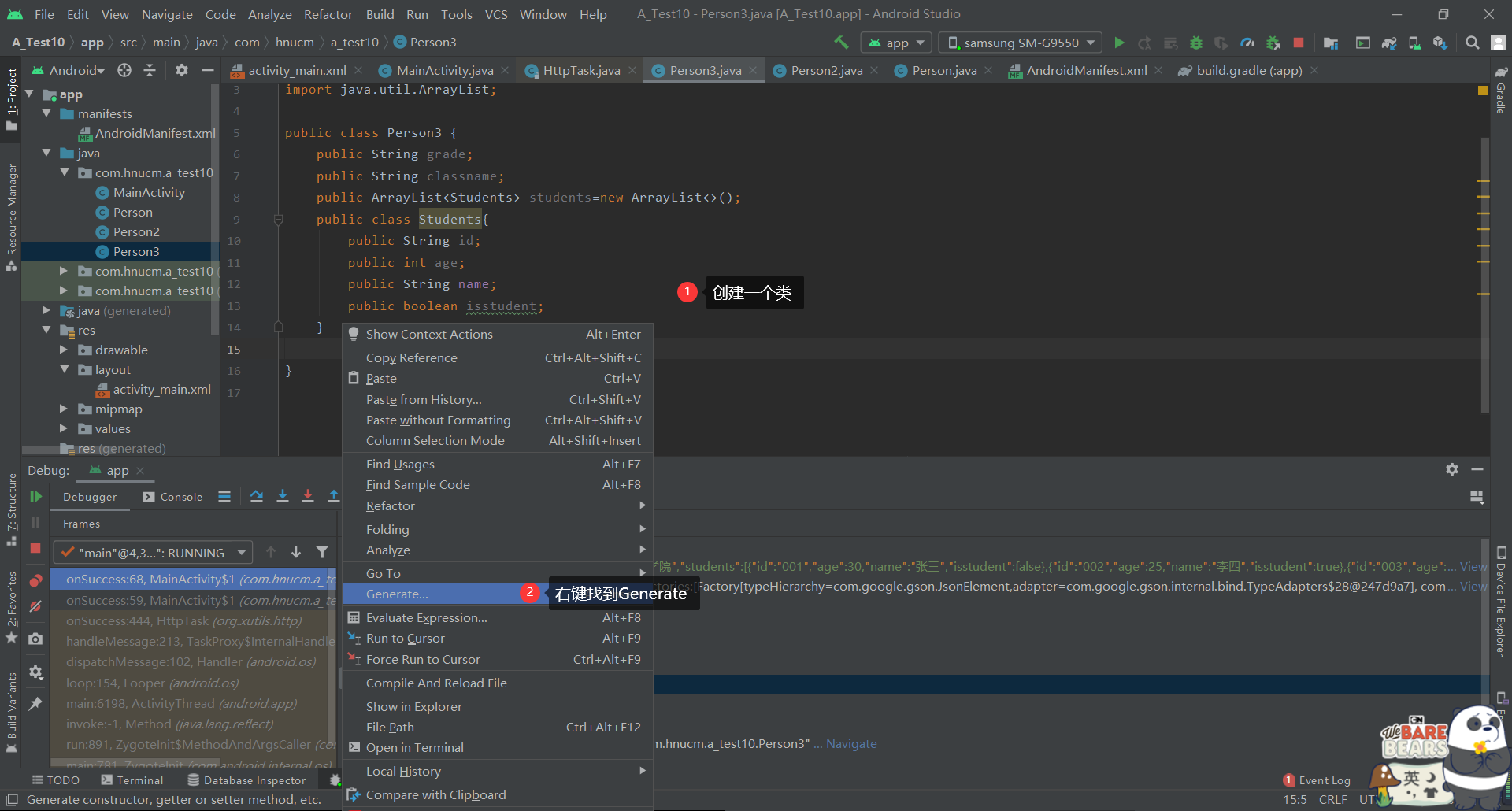The image size is (1512, 811).
Task: Click the Resume Program icon in Debug panel
Action: point(35,496)
